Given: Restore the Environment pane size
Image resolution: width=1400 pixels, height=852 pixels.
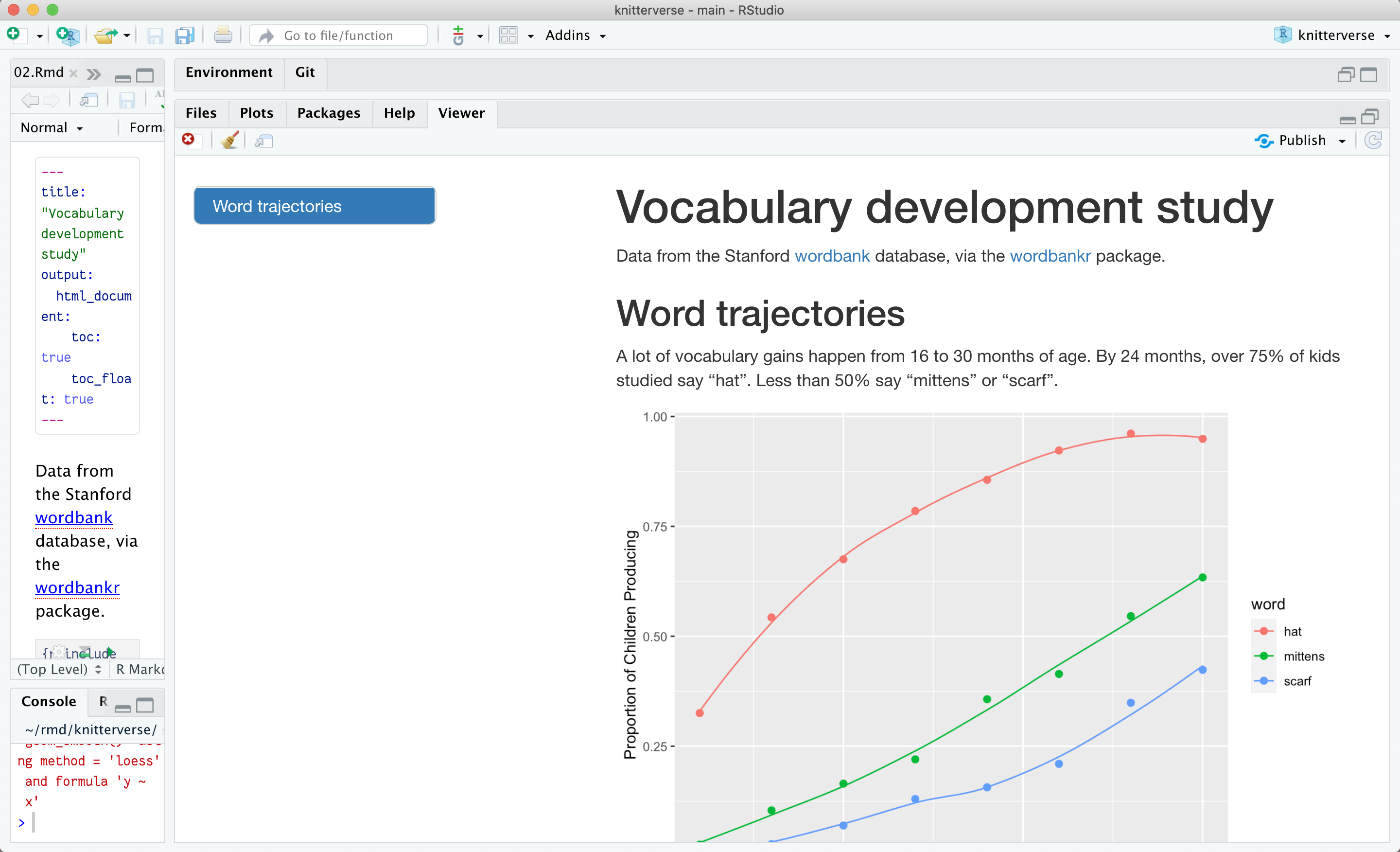Looking at the screenshot, I should 1346,75.
